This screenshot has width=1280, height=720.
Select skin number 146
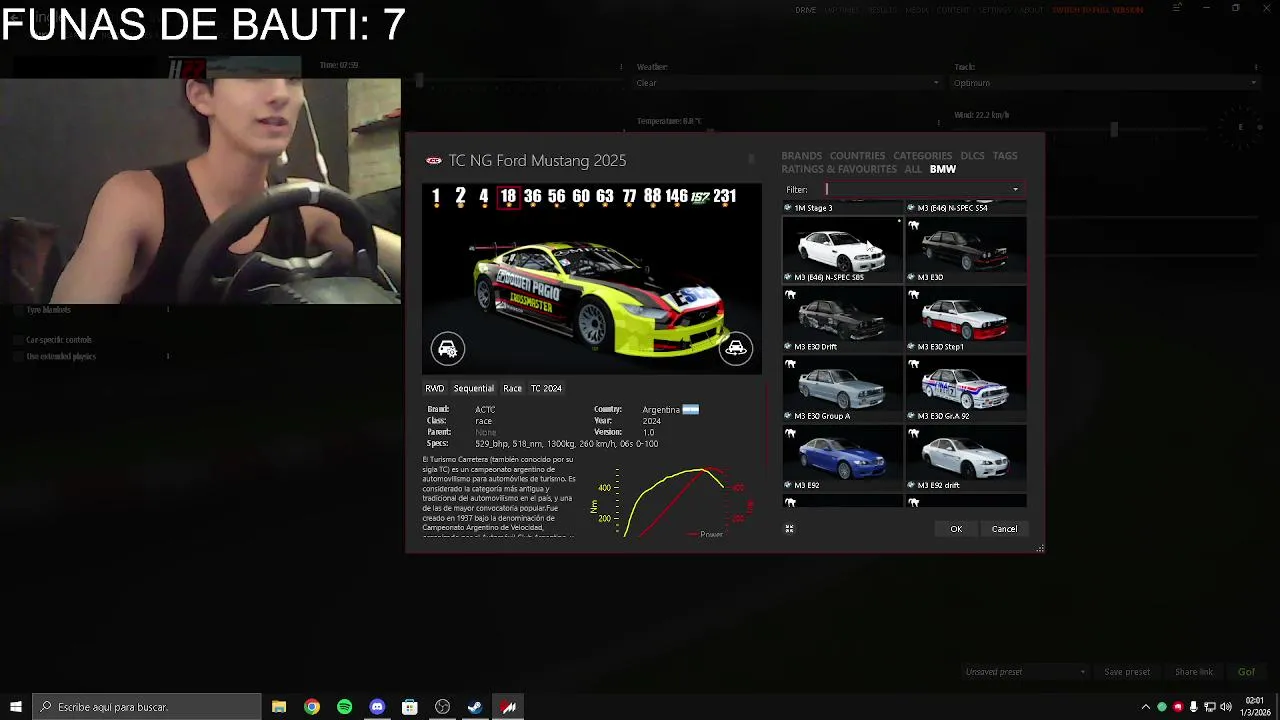(x=677, y=196)
